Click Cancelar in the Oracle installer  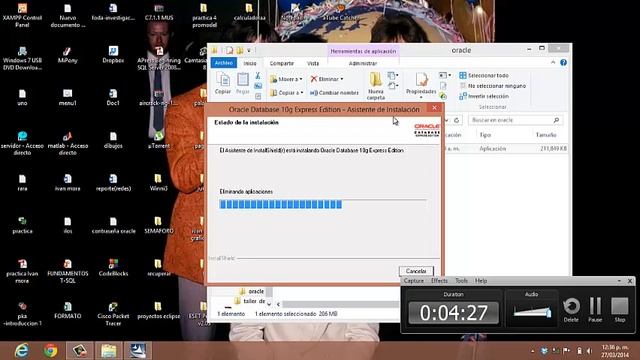click(416, 271)
